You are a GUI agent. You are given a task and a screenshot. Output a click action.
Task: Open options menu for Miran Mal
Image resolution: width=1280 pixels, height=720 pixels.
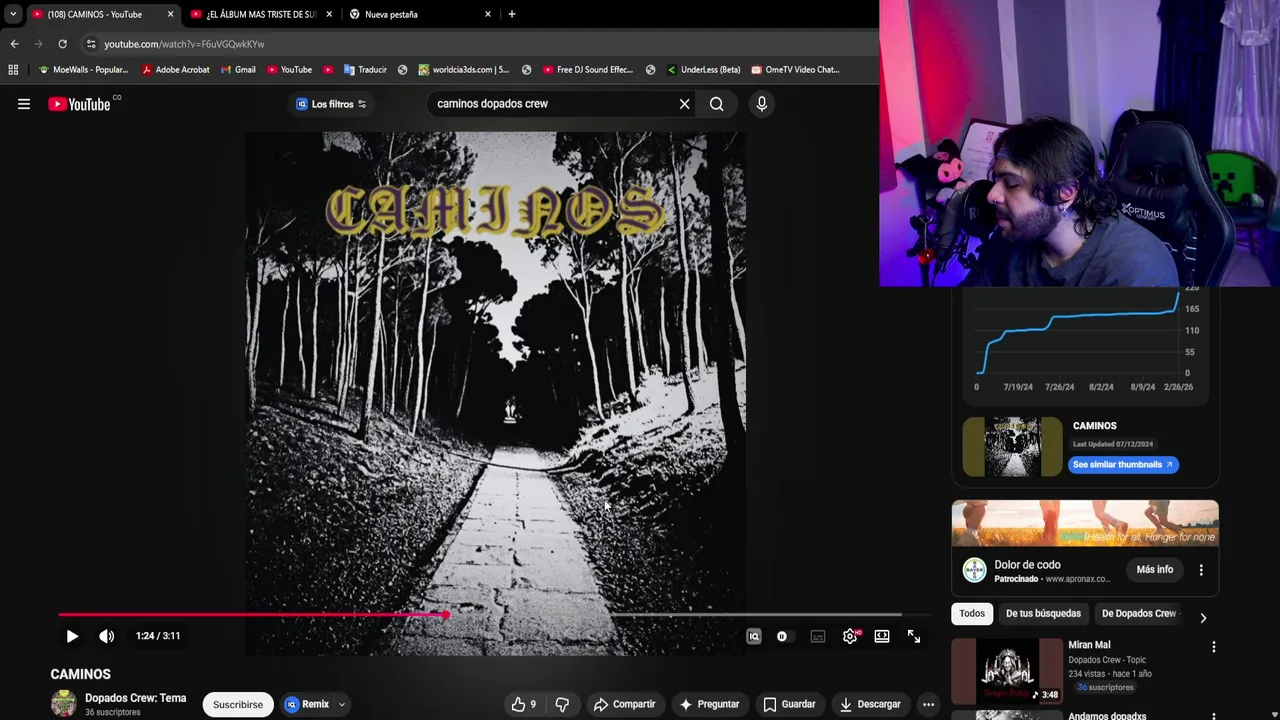click(x=1214, y=647)
